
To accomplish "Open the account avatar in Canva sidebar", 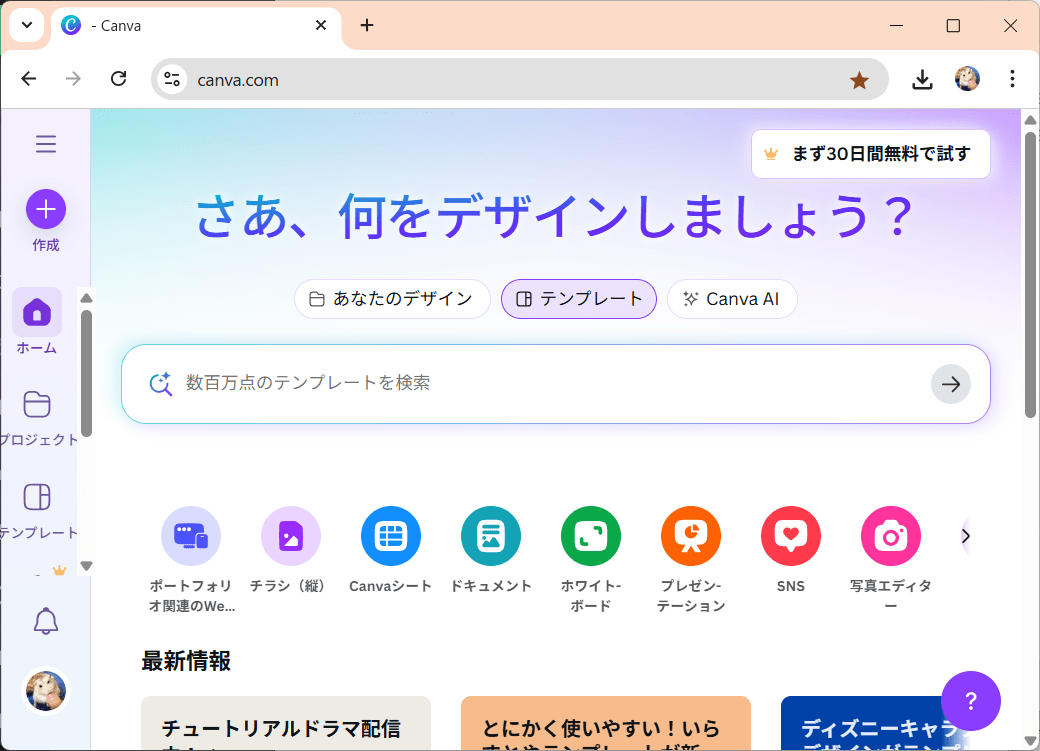I will 46,691.
